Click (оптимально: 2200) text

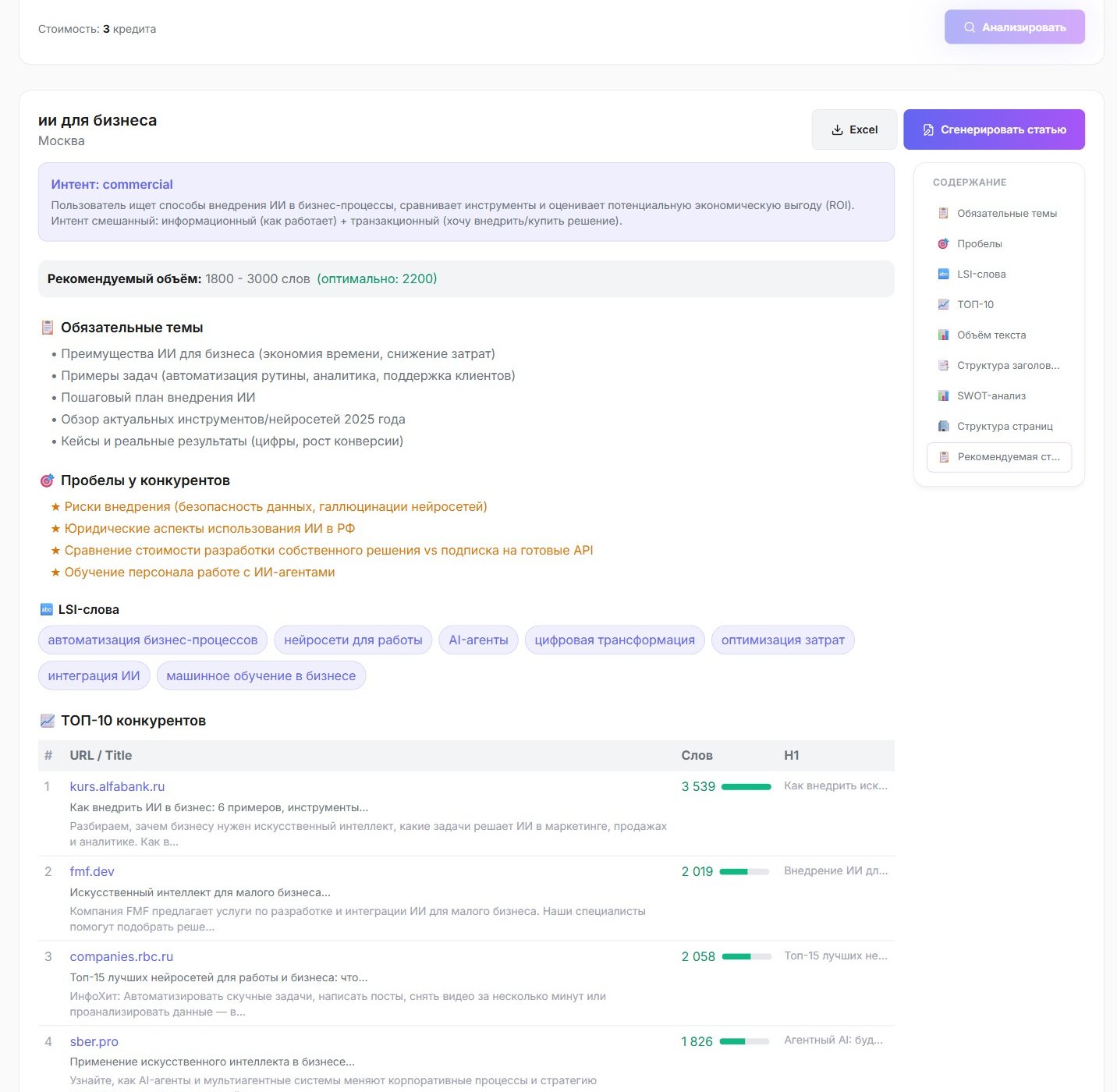[x=377, y=278]
